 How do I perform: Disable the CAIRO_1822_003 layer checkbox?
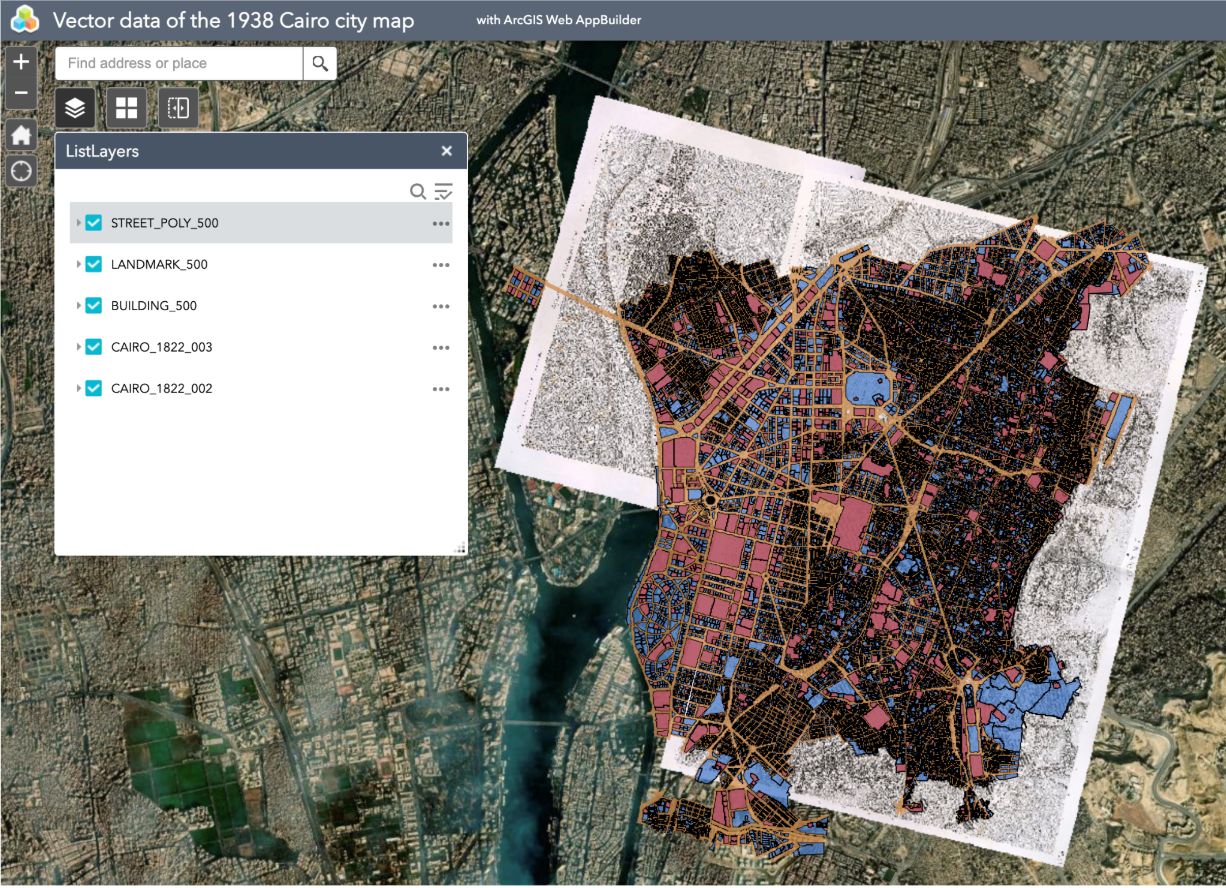tap(94, 347)
